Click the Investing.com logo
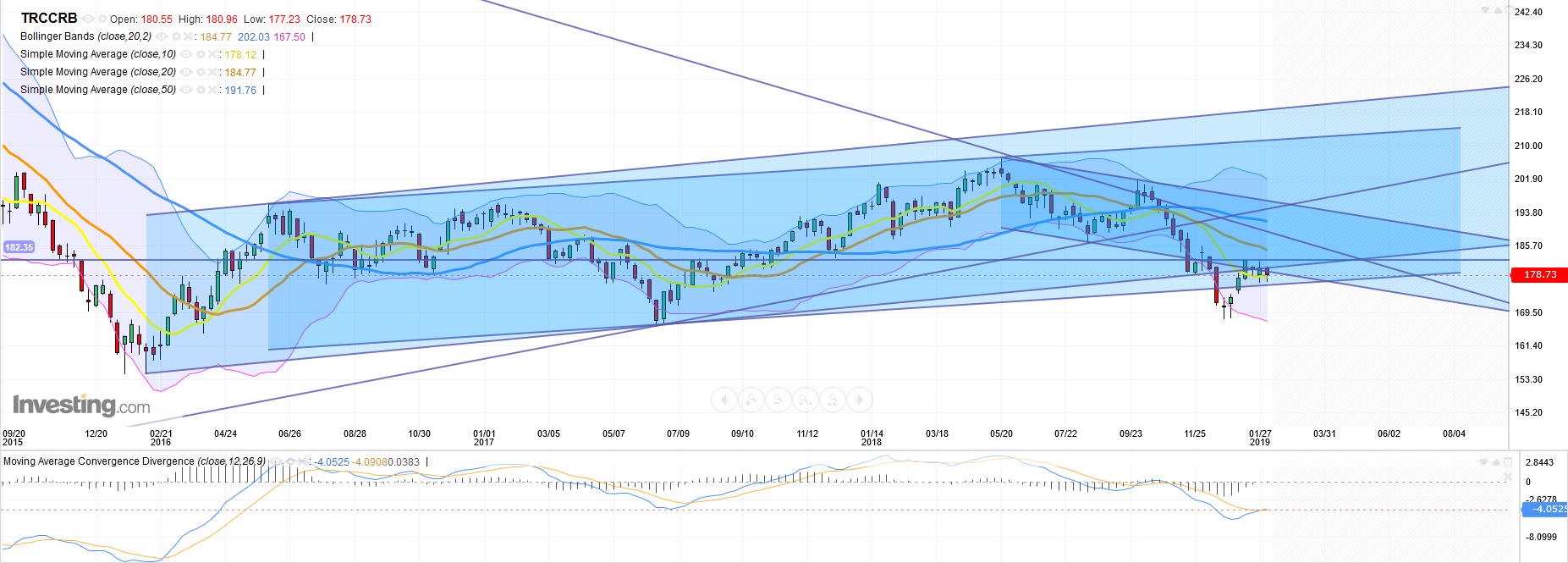Viewport: 1568px width, 563px height. pyautogui.click(x=81, y=406)
